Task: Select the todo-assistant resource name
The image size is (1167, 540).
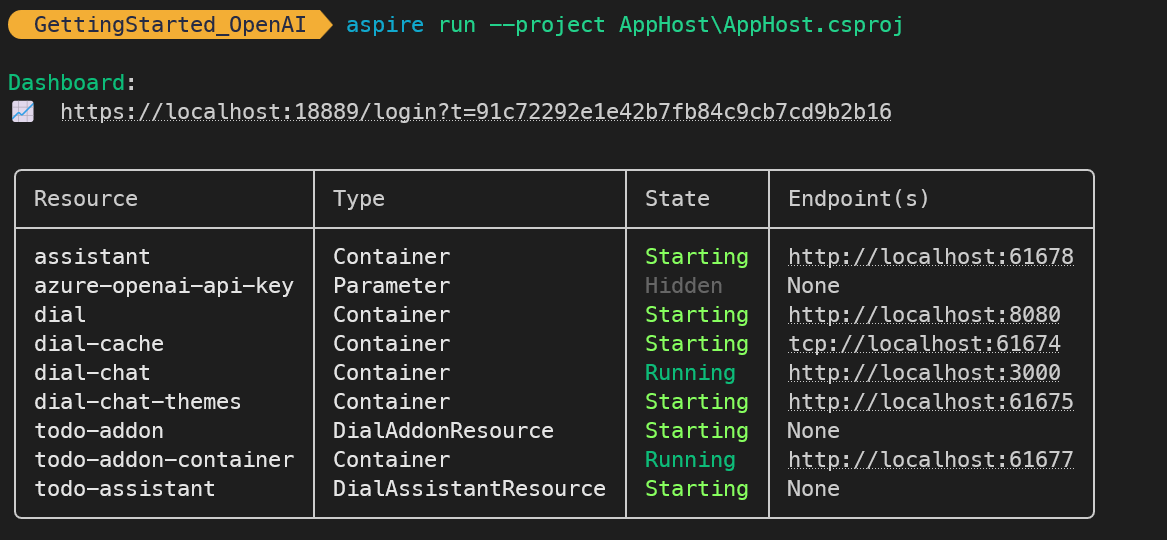Action: [x=124, y=489]
